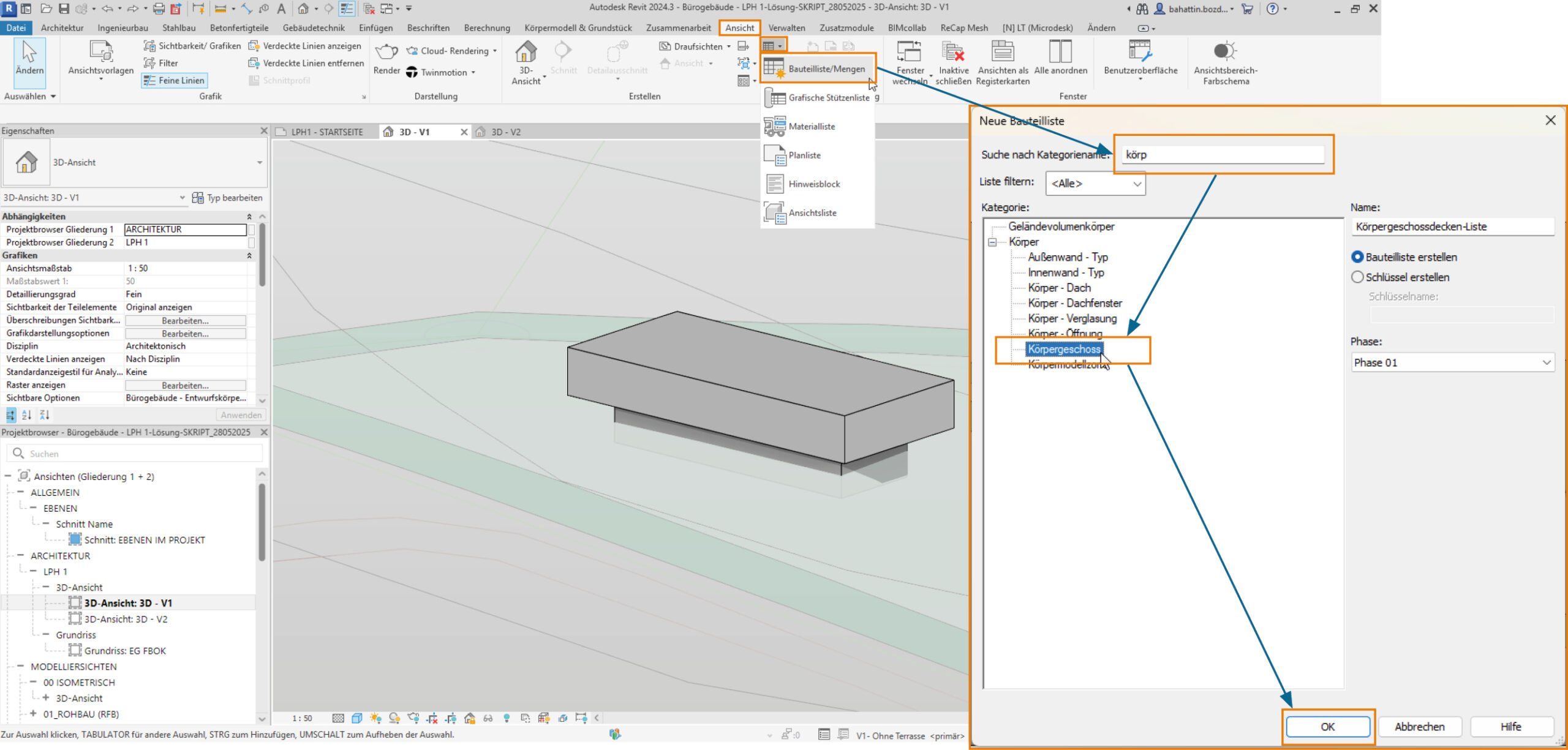Viewport: 1568px width, 750px height.
Task: Click Print icon in quick access toolbar
Action: click(159, 9)
